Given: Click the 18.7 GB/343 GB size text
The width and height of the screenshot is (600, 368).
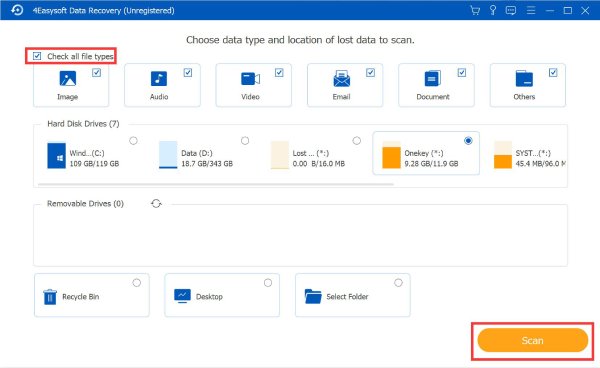Looking at the screenshot, I should pyautogui.click(x=207, y=164).
